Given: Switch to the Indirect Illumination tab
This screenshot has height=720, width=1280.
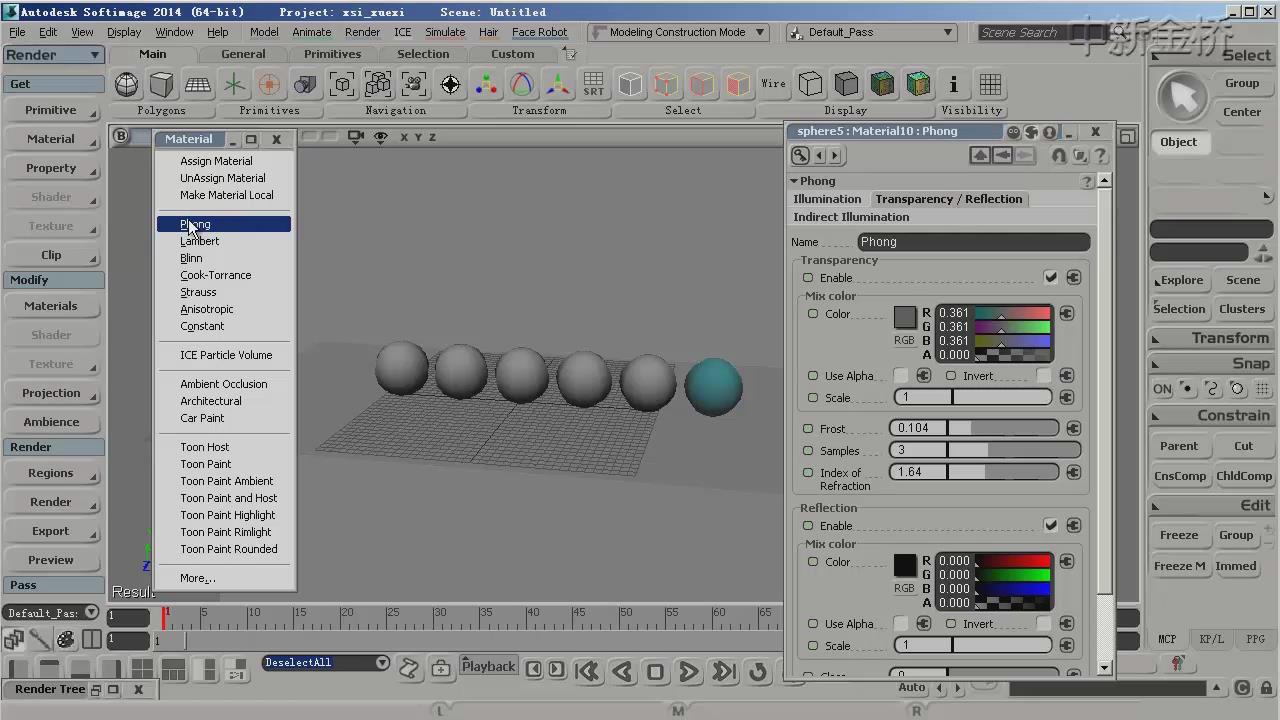Looking at the screenshot, I should (x=851, y=217).
